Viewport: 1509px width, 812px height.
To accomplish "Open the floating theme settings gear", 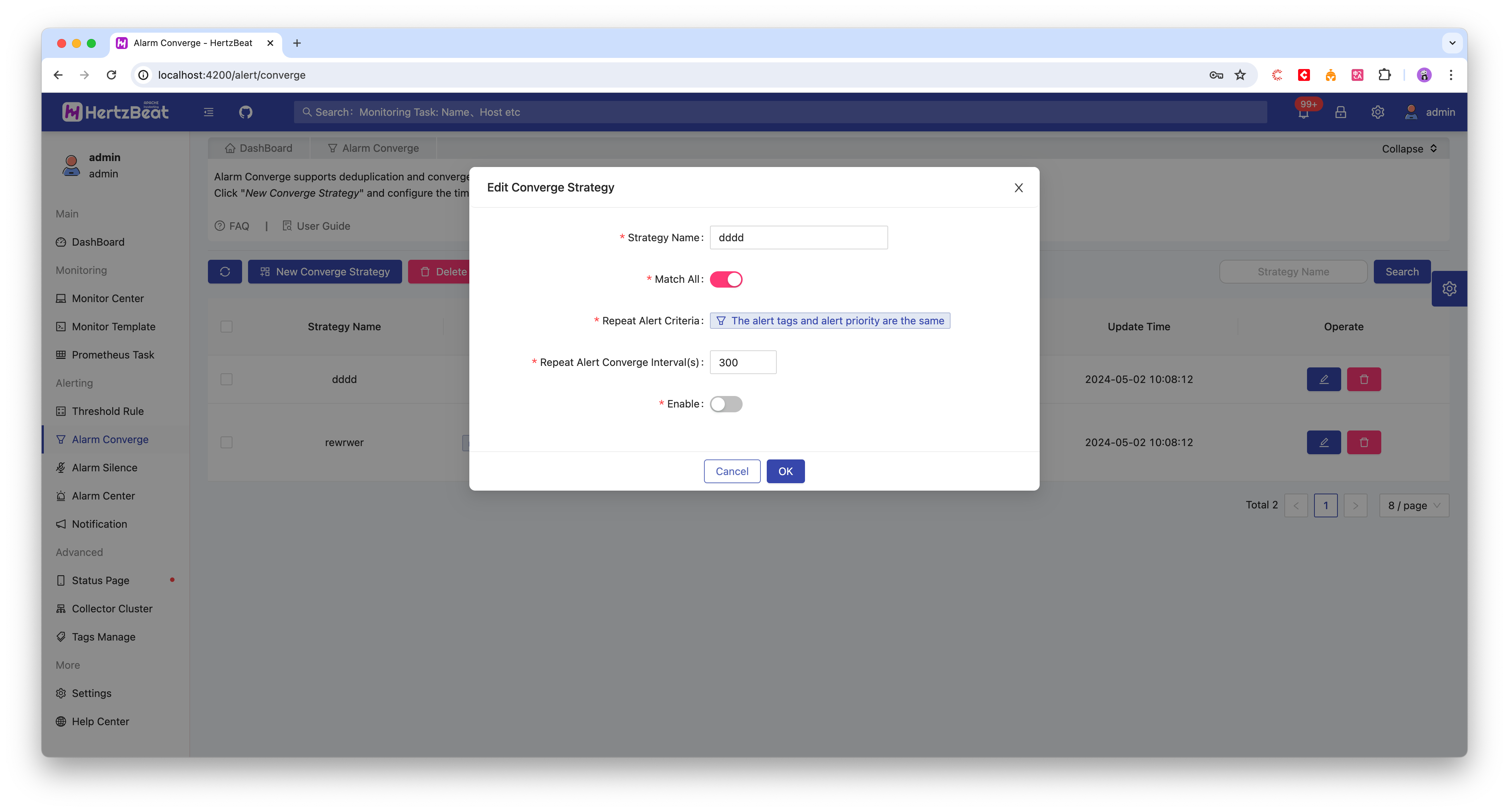I will [1449, 289].
